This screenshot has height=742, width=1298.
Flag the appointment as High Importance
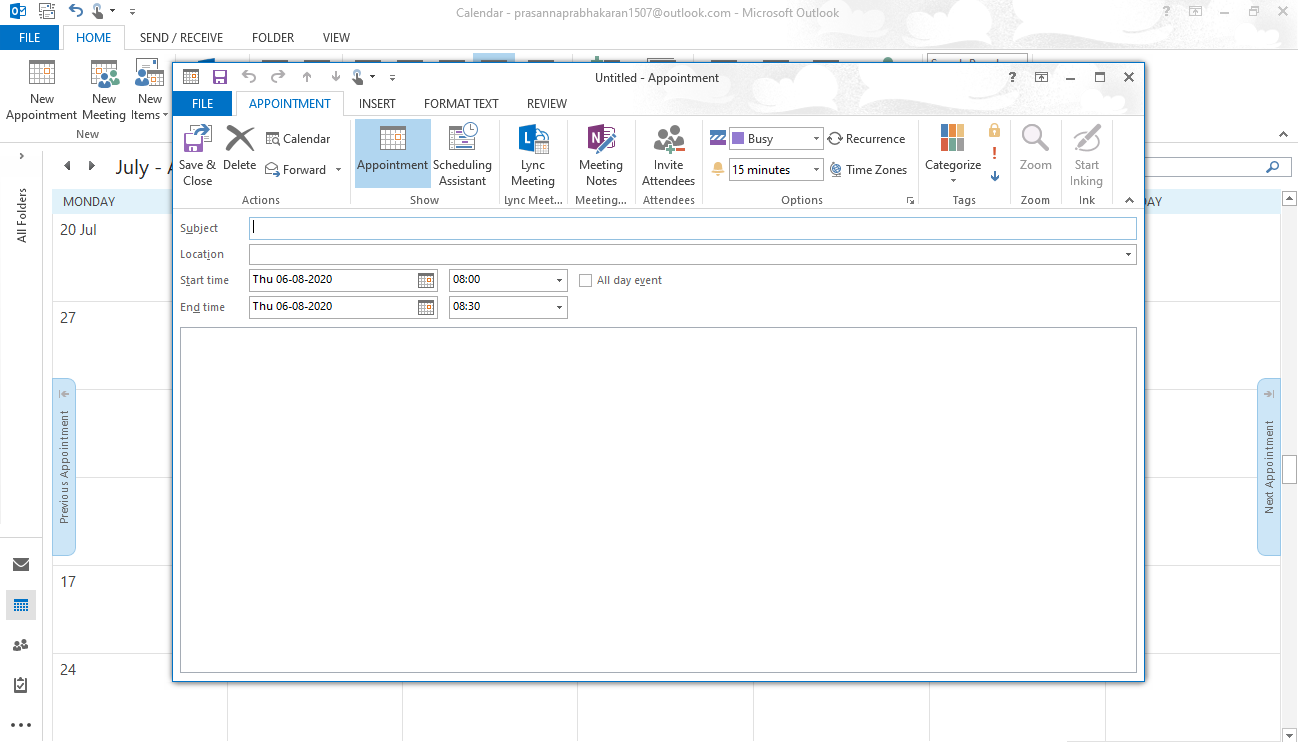tap(993, 153)
